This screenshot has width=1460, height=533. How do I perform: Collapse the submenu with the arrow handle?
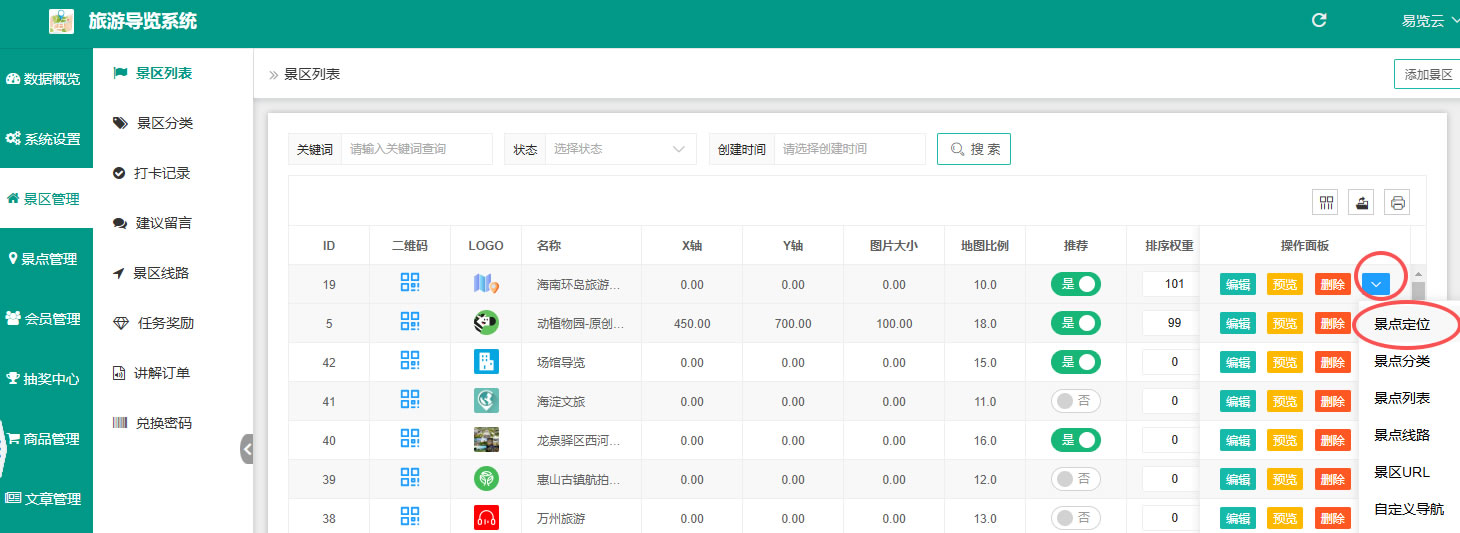point(247,449)
